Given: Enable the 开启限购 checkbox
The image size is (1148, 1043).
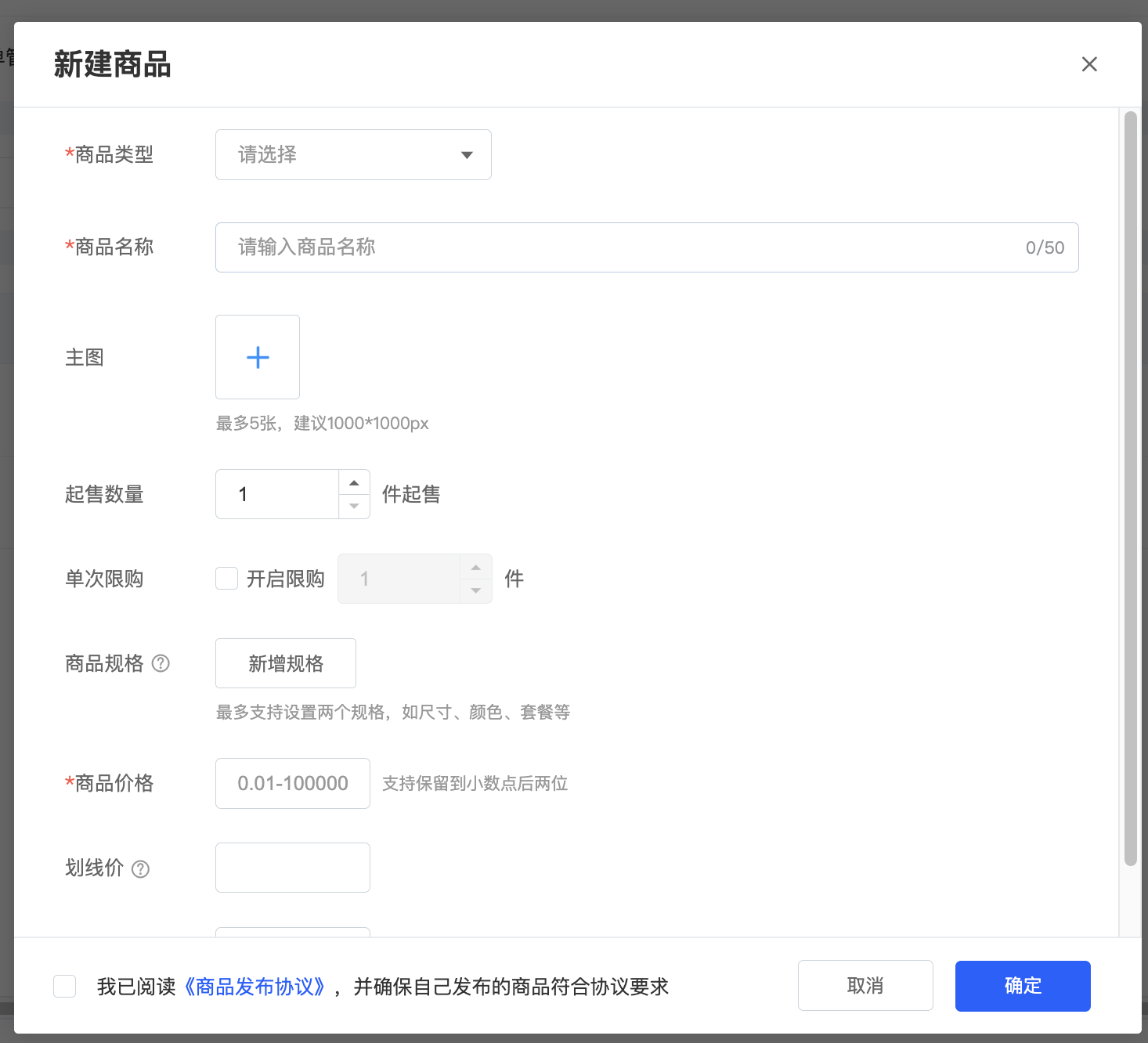Looking at the screenshot, I should 227,579.
